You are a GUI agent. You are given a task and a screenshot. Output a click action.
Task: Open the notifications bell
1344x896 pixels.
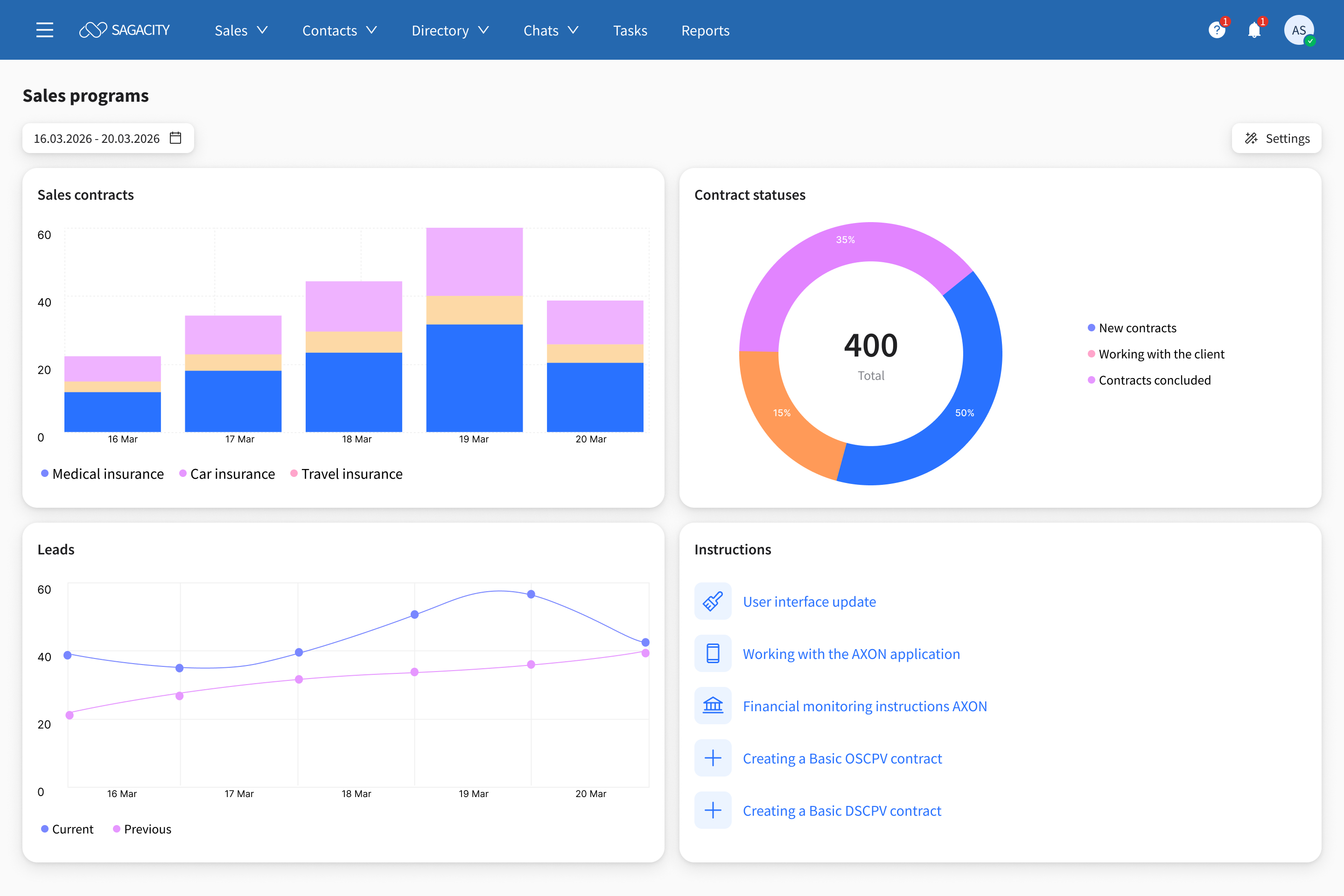click(1254, 30)
